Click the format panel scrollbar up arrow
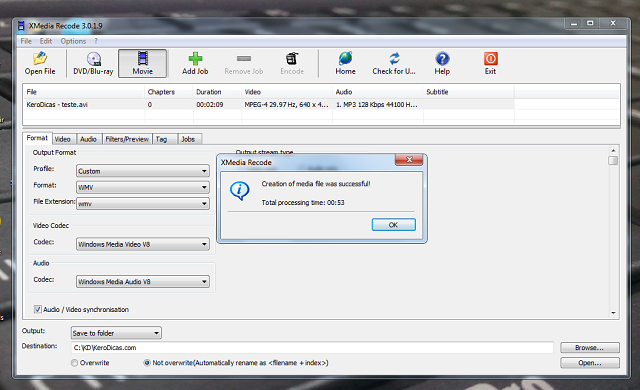Screen dimensions: 640x390 613,151
